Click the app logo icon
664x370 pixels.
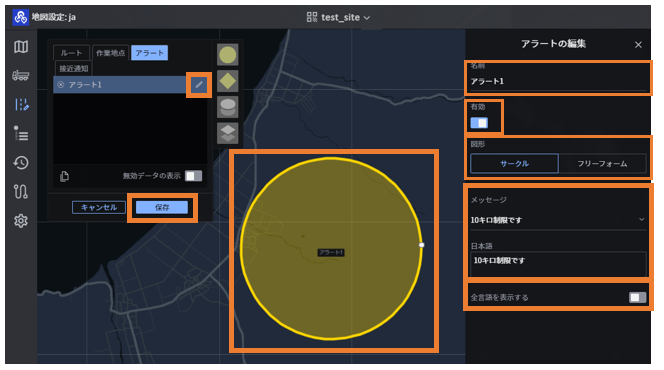[x=20, y=17]
